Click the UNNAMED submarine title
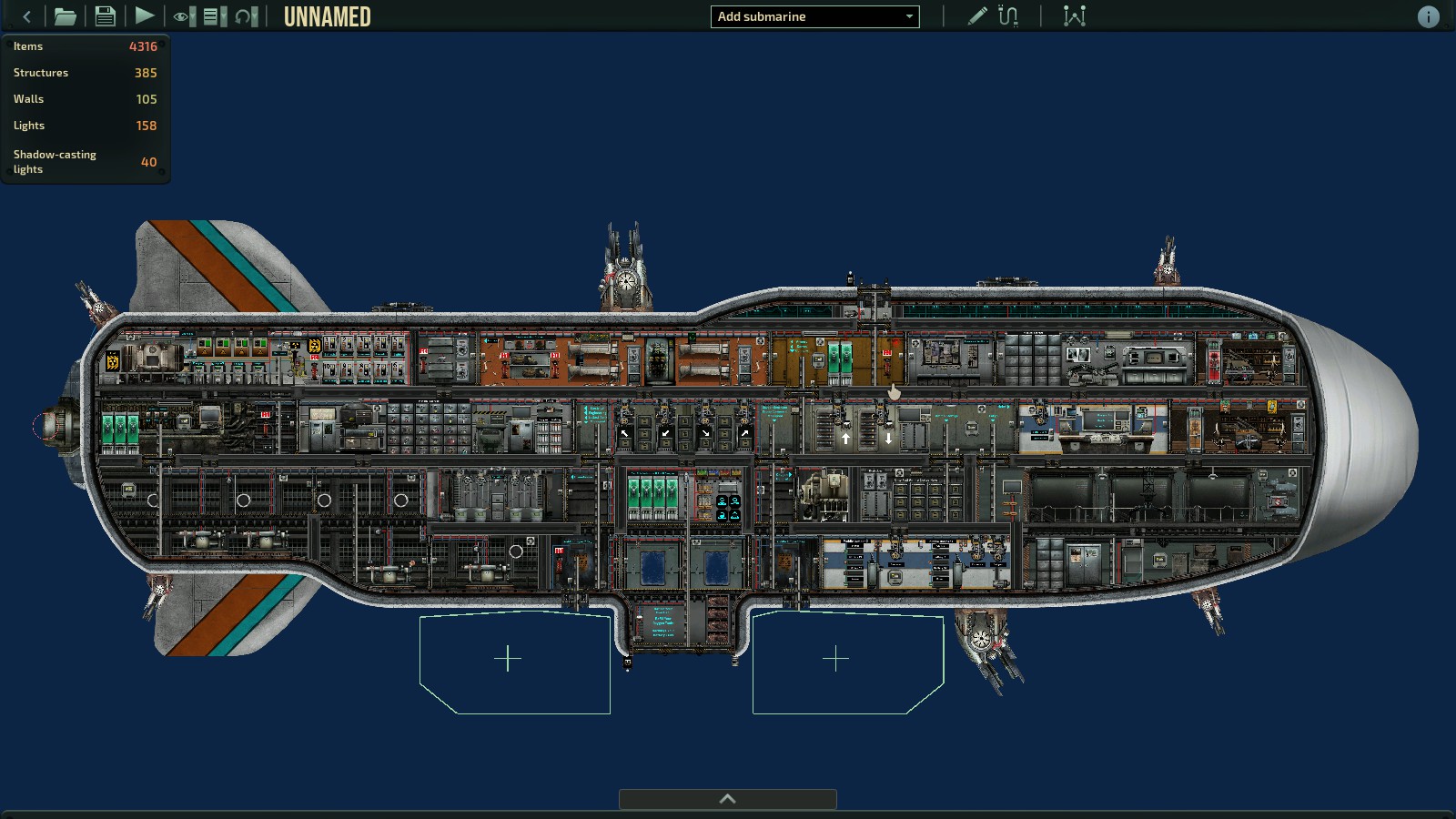Image resolution: width=1456 pixels, height=819 pixels. pos(327,16)
